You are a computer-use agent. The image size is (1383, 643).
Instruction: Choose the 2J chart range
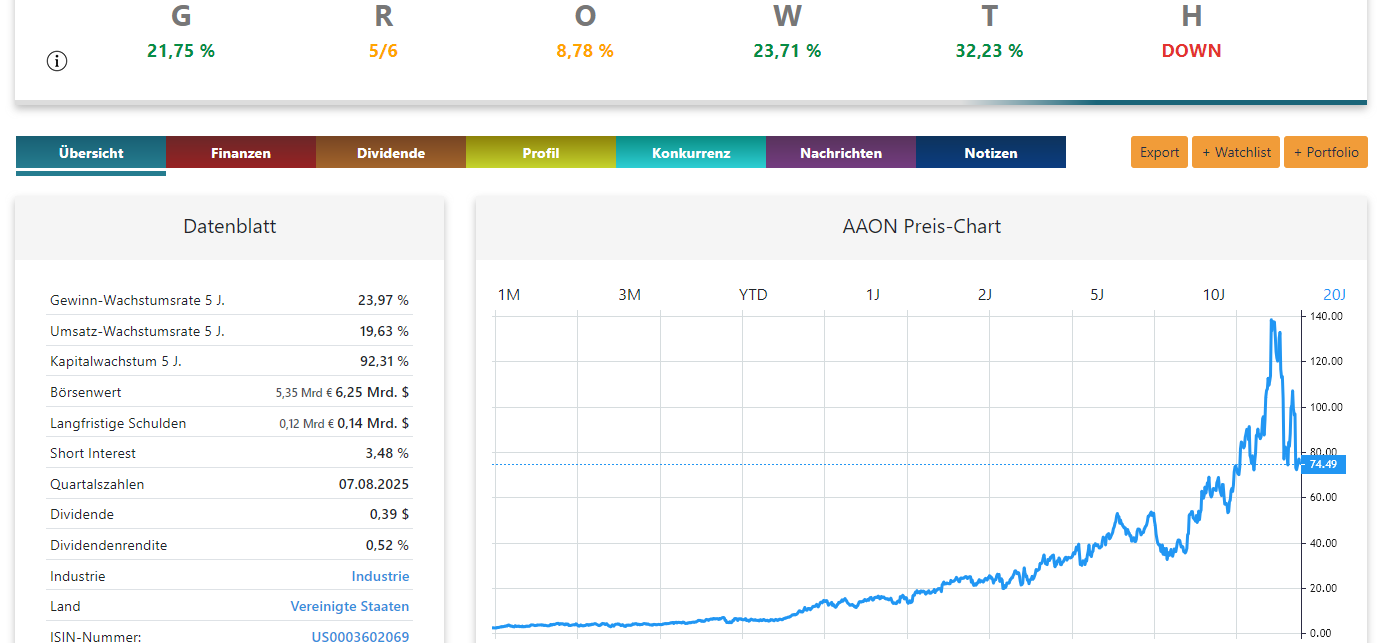click(x=985, y=294)
